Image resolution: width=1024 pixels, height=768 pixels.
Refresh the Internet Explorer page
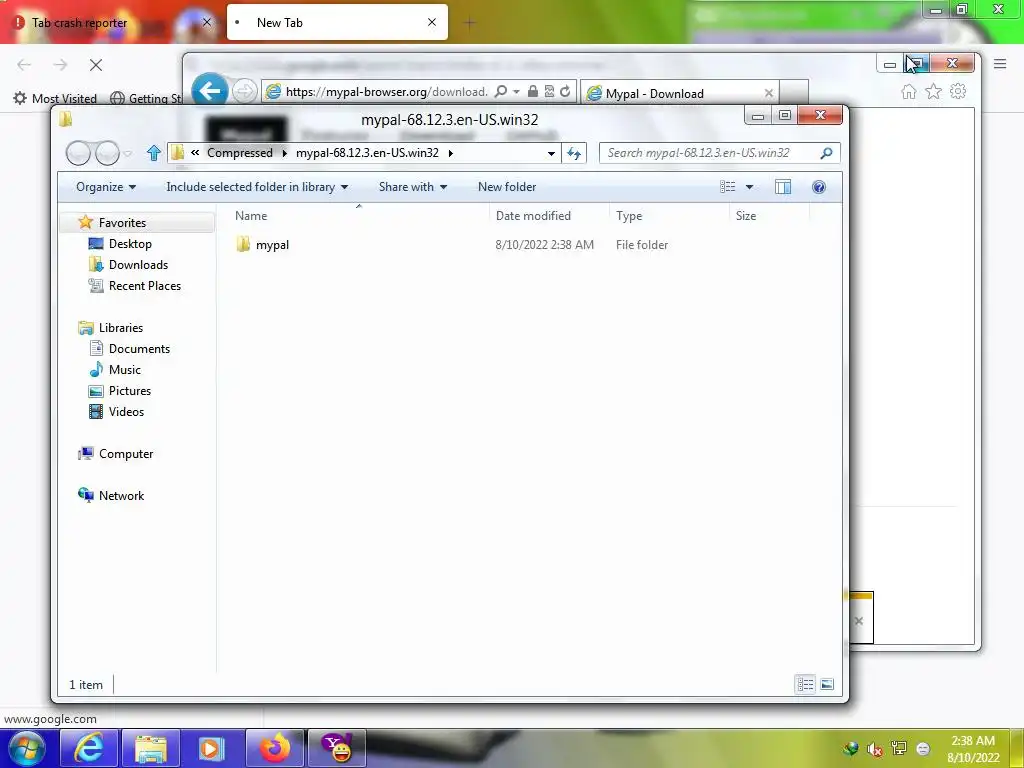click(565, 91)
